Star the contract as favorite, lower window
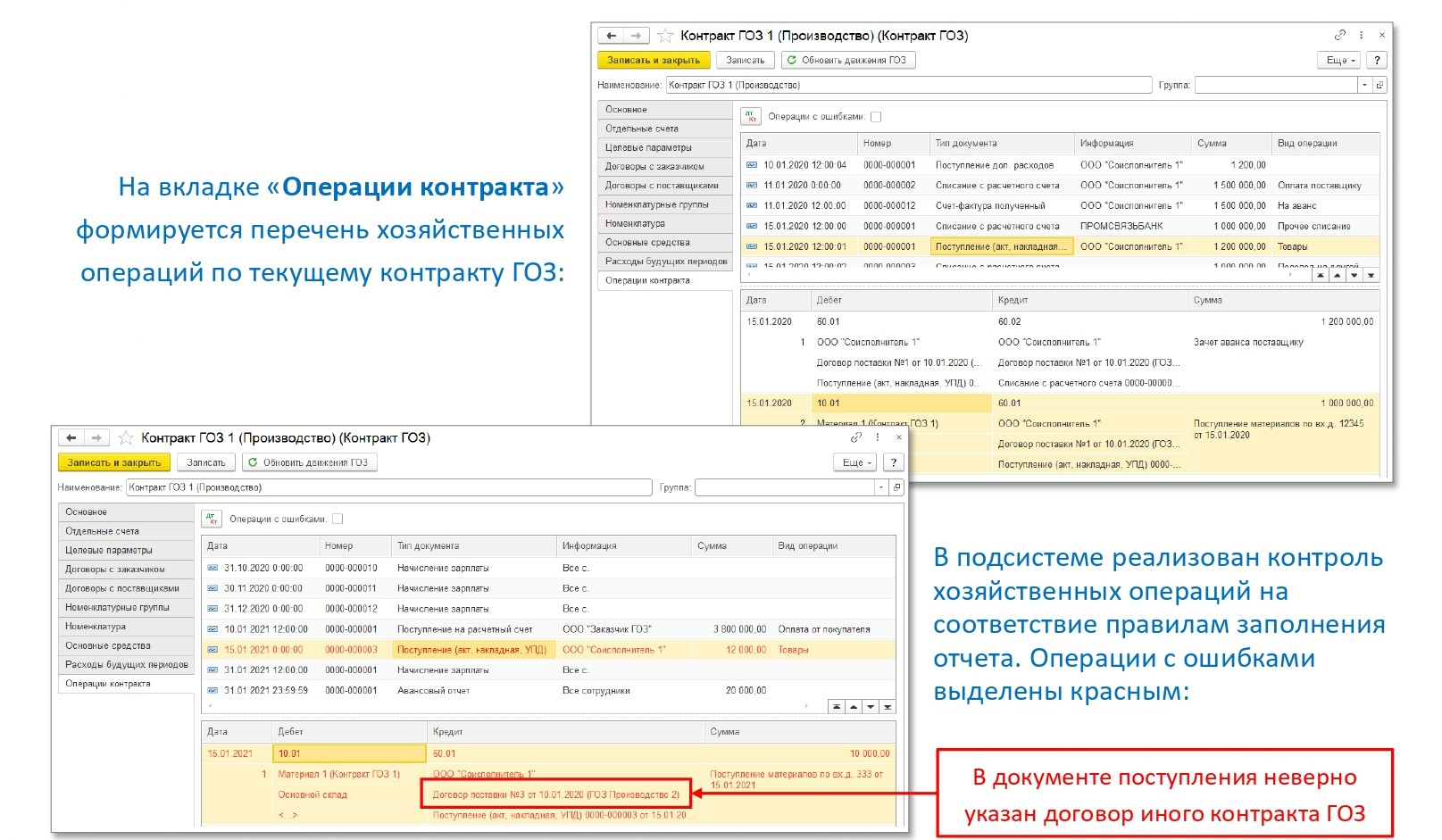The height and width of the screenshot is (840, 1442). point(126,437)
